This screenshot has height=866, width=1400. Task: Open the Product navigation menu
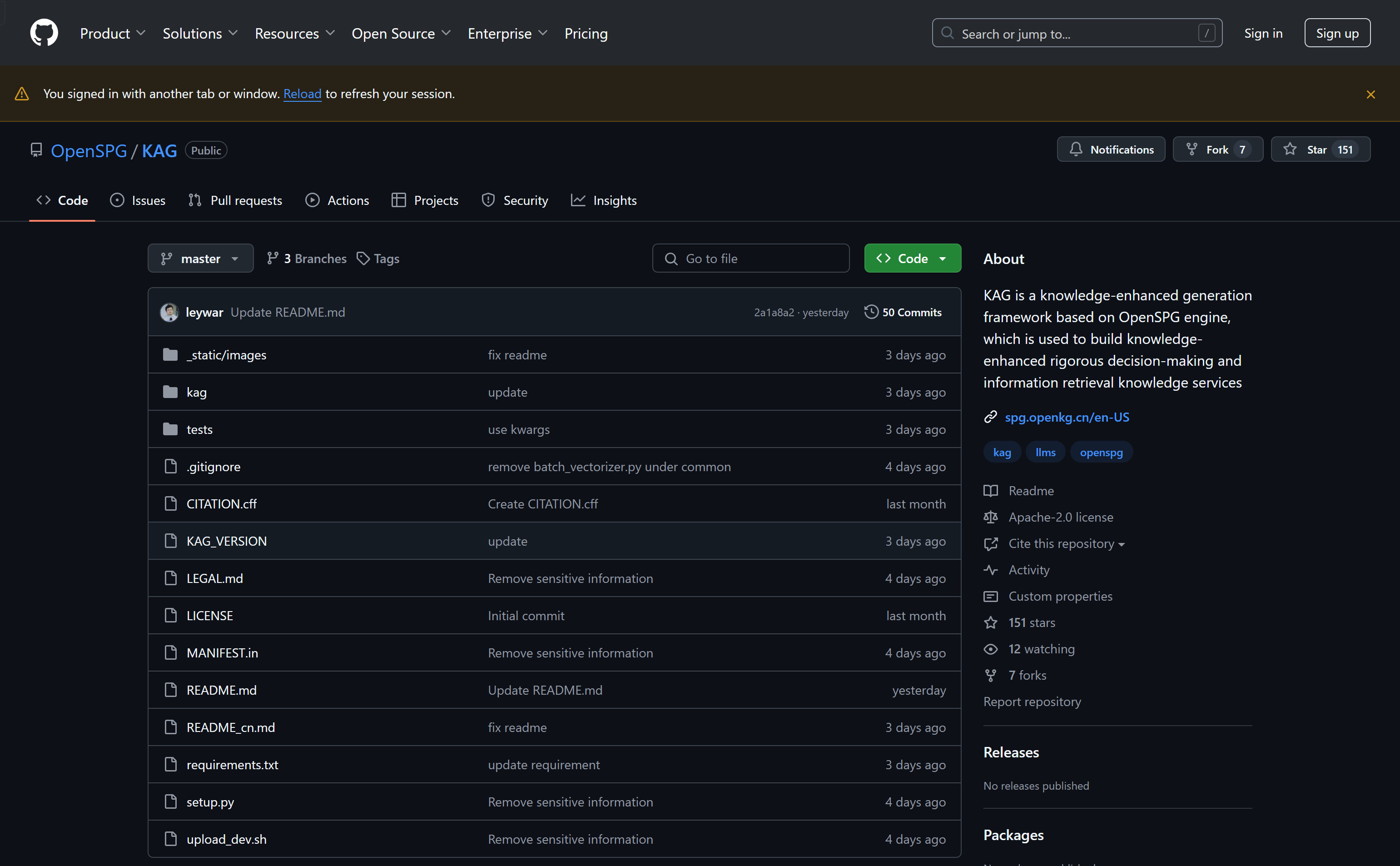coord(113,33)
